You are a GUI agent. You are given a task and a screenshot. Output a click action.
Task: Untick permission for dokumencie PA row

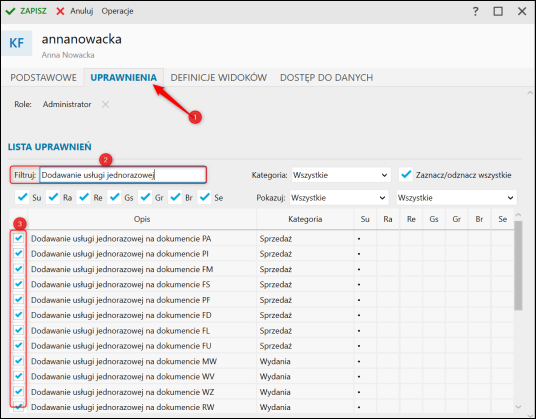pos(18,238)
